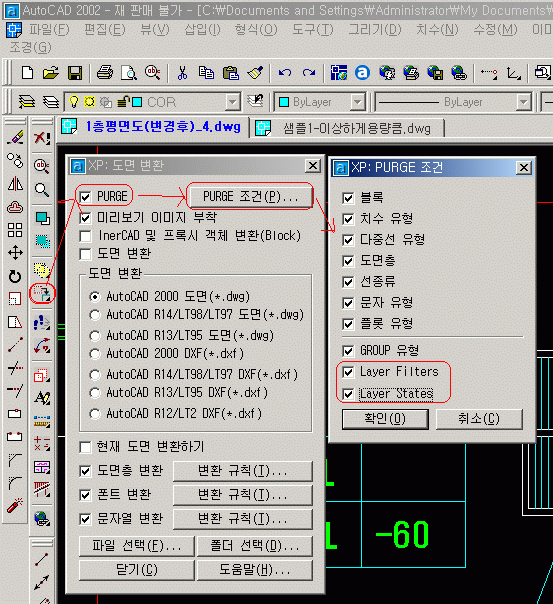The image size is (553, 604).
Task: Select the Mirror tool
Action: click(15, 184)
